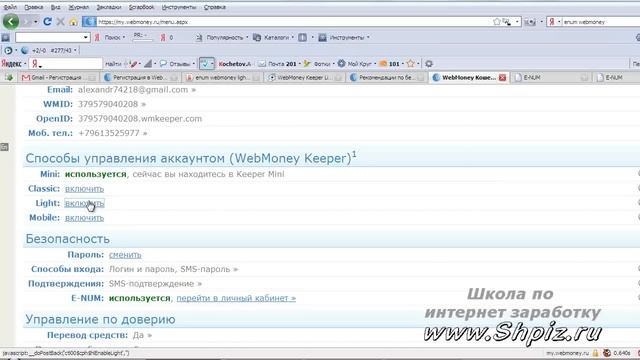Stop loading with the X icon

pos(60,22)
